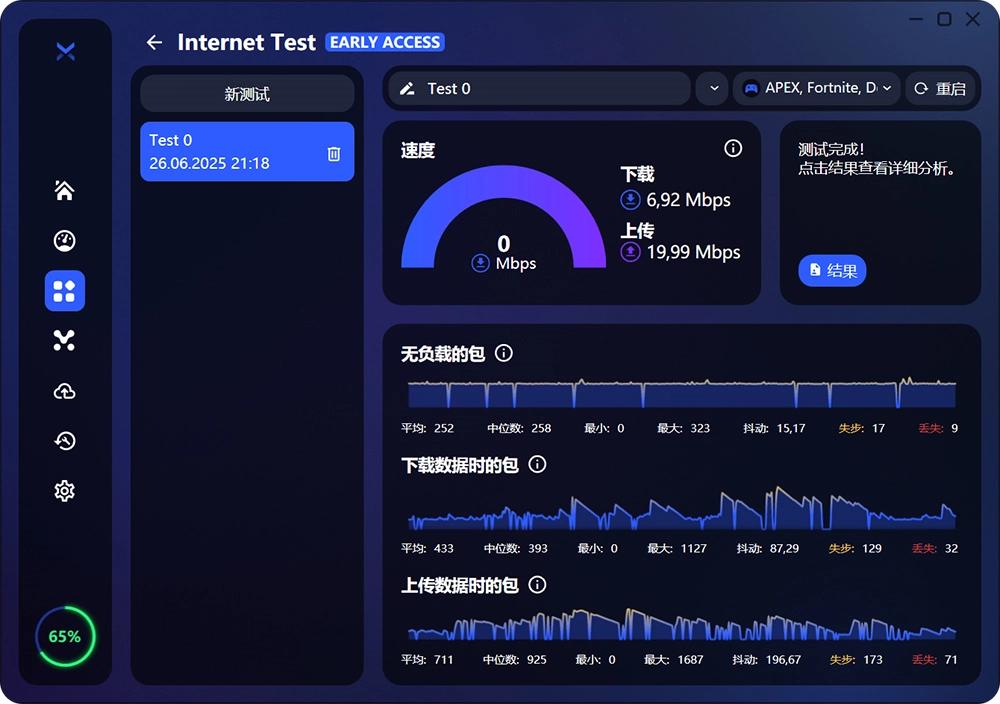Click the app logo at the sidebar top
This screenshot has height=704, width=1000.
pos(65,51)
